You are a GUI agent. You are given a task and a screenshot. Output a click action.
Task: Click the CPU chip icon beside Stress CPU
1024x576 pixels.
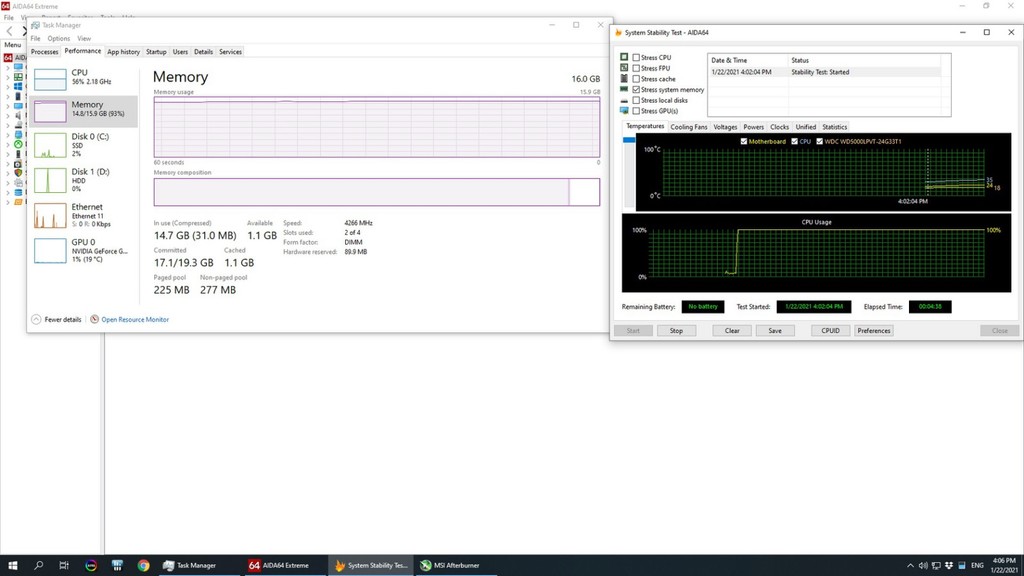pos(624,57)
